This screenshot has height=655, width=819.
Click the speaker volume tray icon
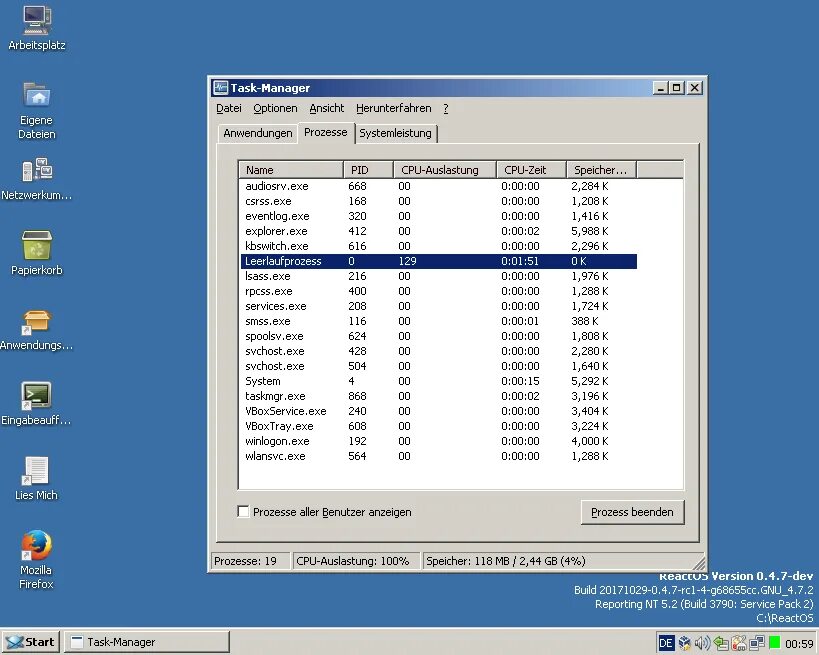pyautogui.click(x=703, y=643)
